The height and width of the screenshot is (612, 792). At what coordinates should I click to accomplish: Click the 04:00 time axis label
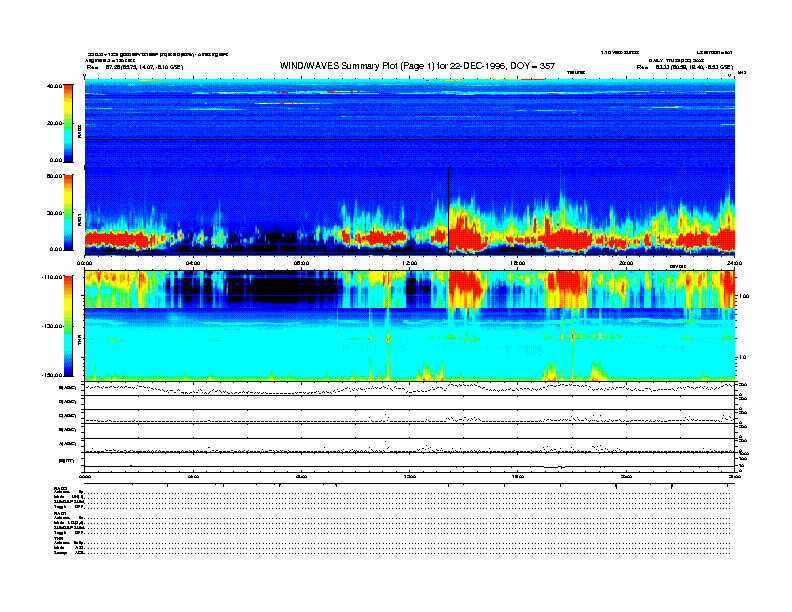(x=193, y=263)
